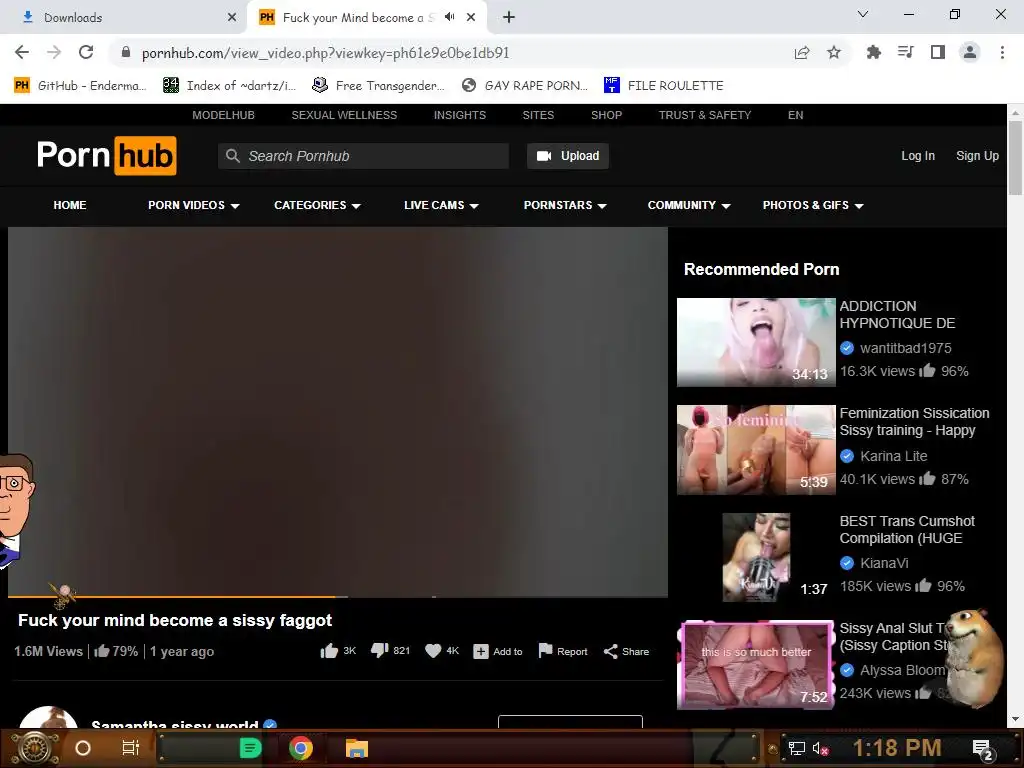
Task: Expand the LIVE CAMS dropdown
Action: pyautogui.click(x=441, y=205)
